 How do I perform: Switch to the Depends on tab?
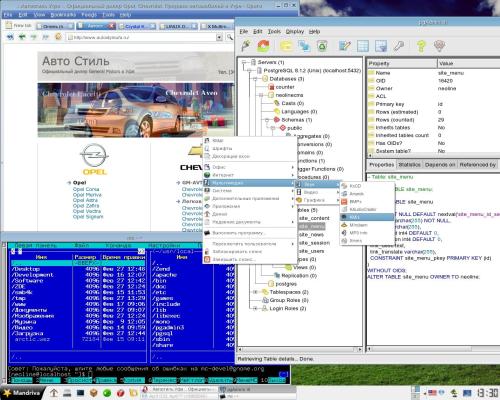(440, 165)
